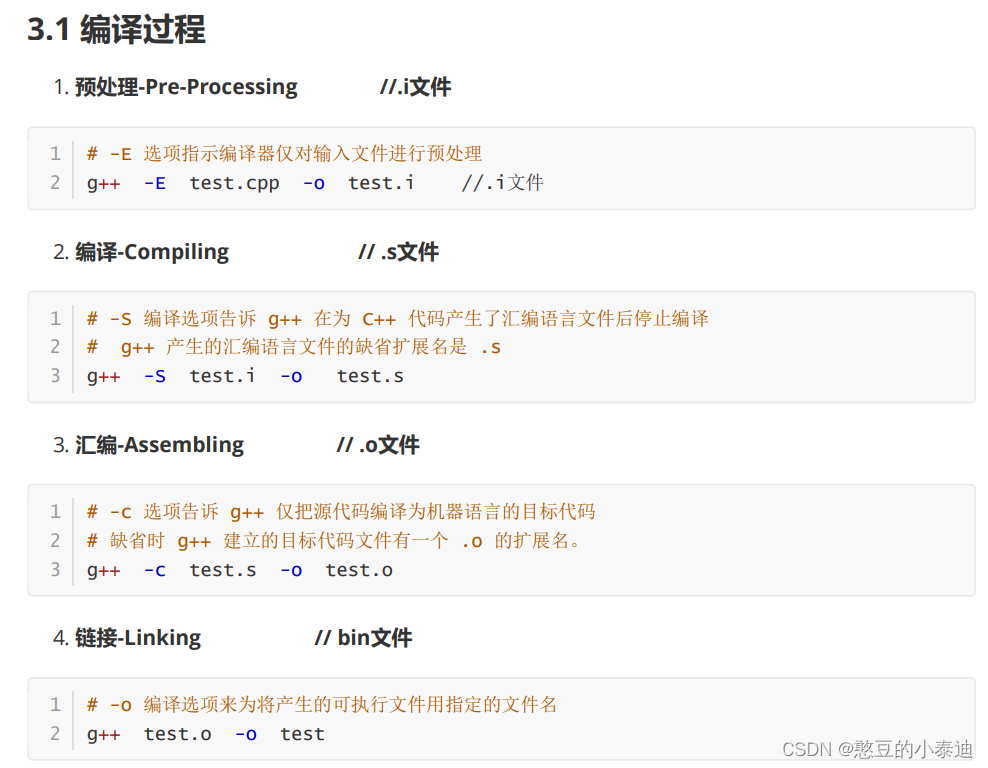Screen dimensions: 988x768
Task: Click the "// .s文件" heading text
Action: (x=398, y=252)
